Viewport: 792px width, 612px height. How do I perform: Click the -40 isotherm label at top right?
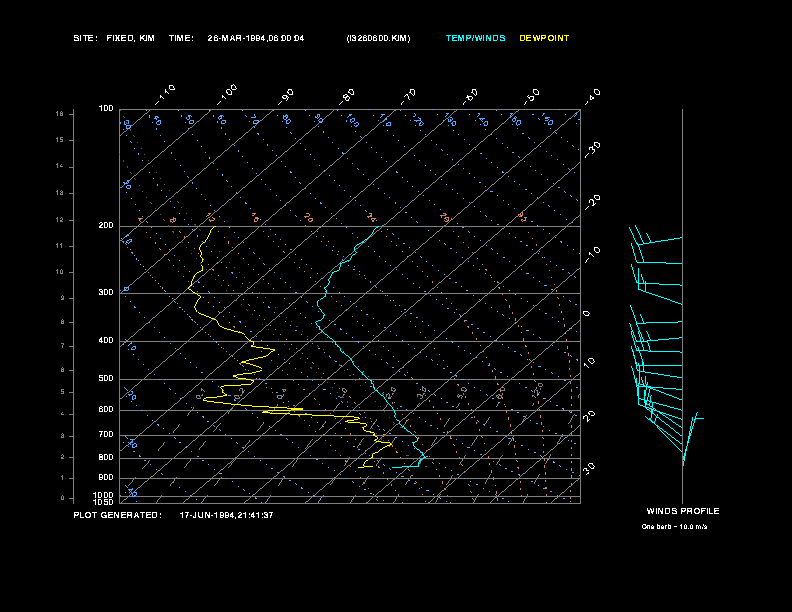point(592,96)
